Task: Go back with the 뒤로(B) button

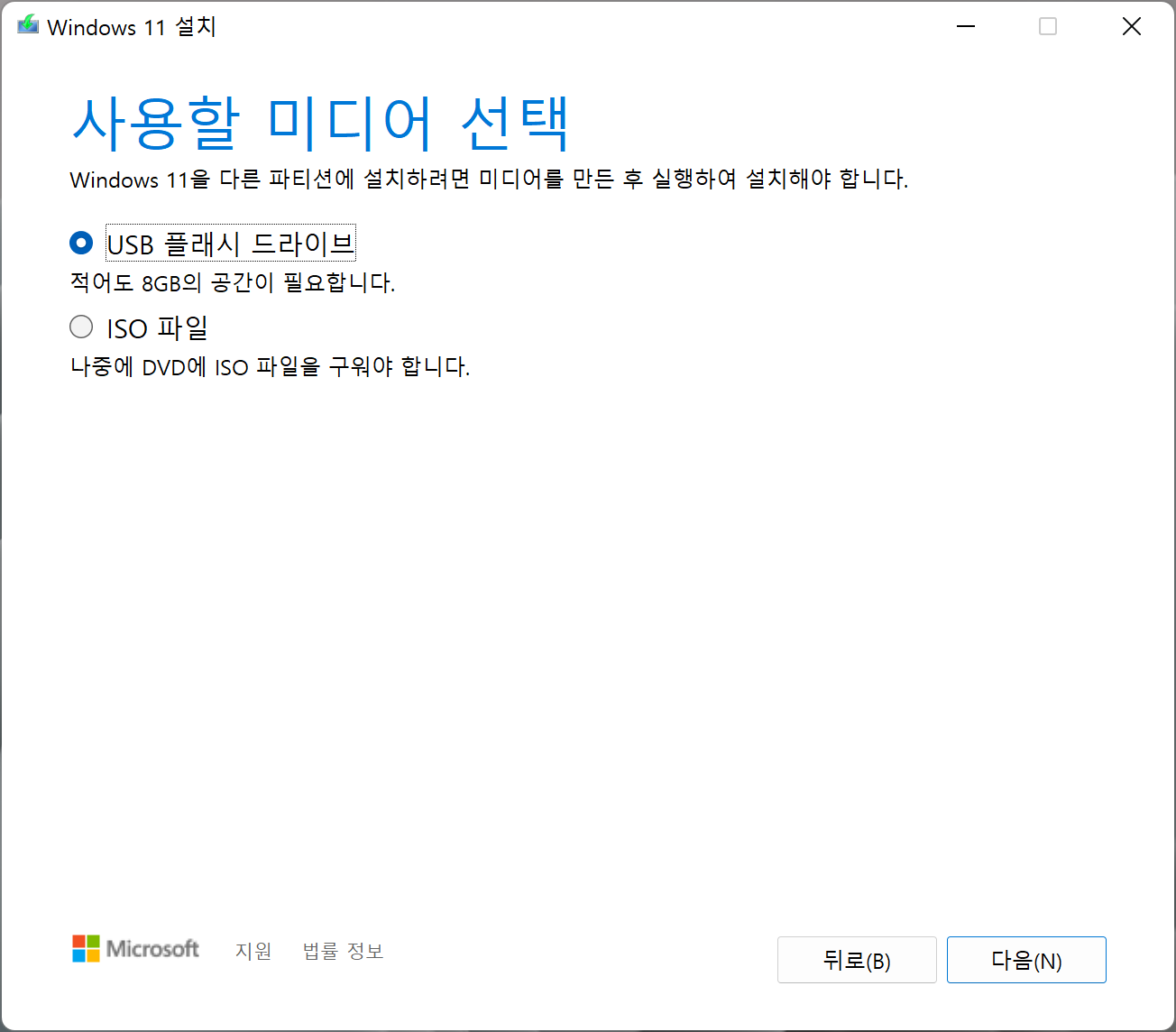Action: coord(857,960)
